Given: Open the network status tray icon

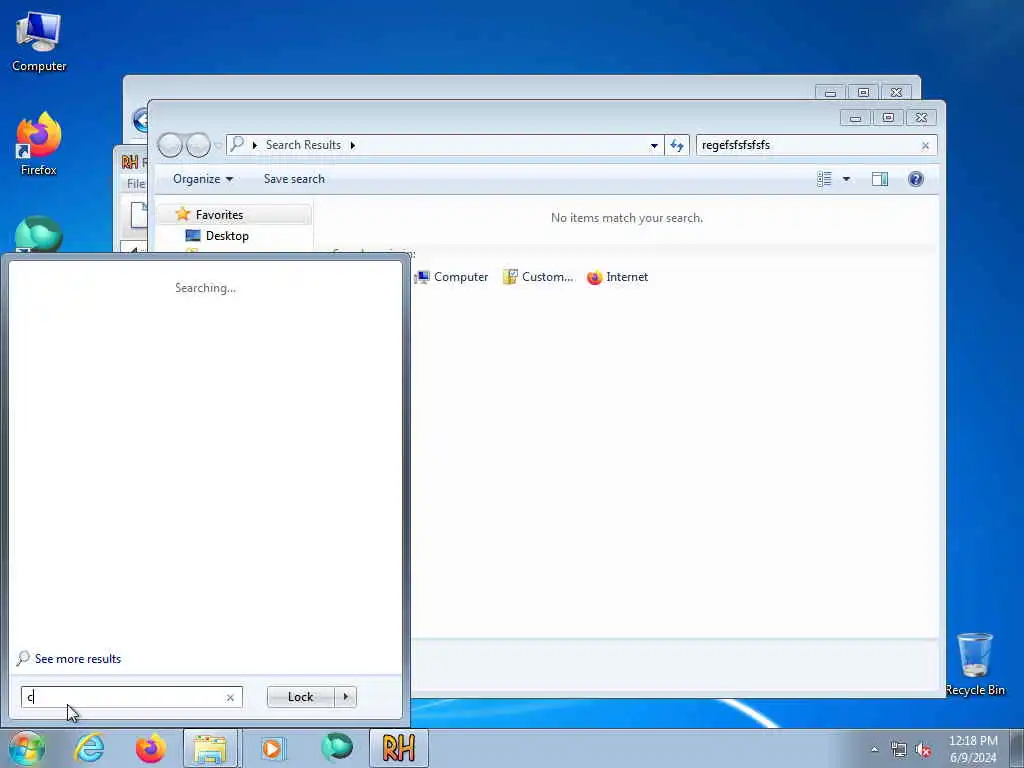Looking at the screenshot, I should pos(899,750).
